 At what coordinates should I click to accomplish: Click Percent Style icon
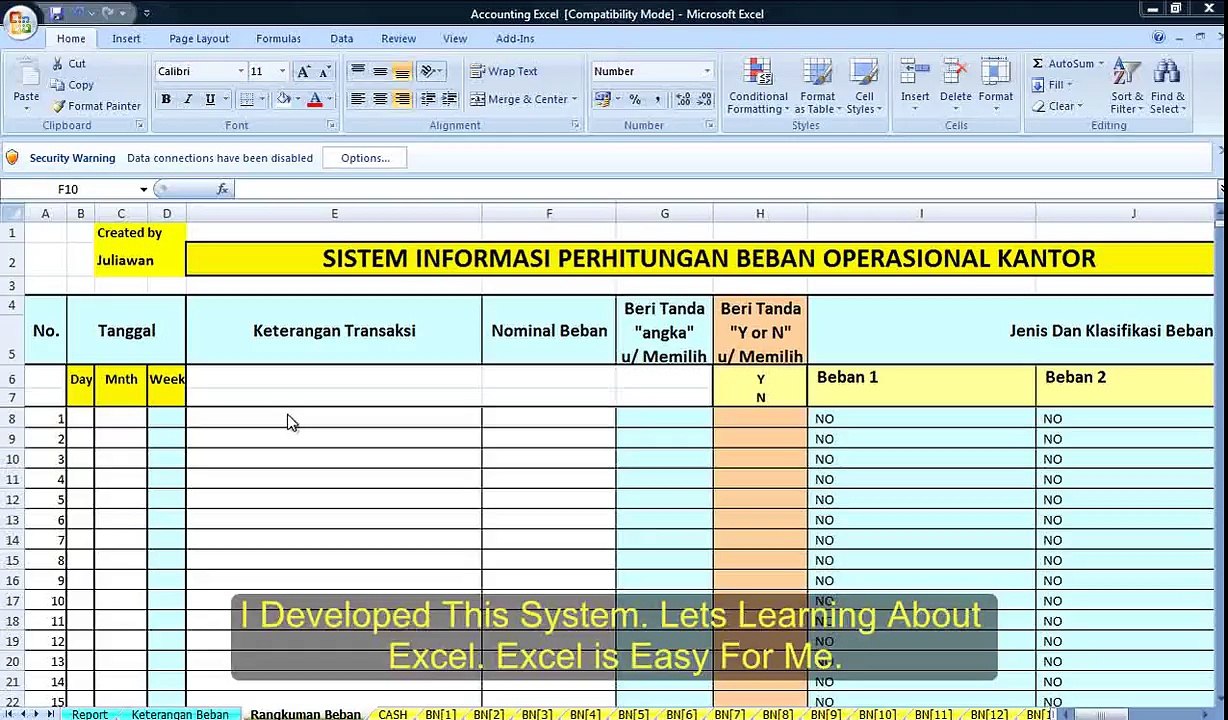(634, 99)
